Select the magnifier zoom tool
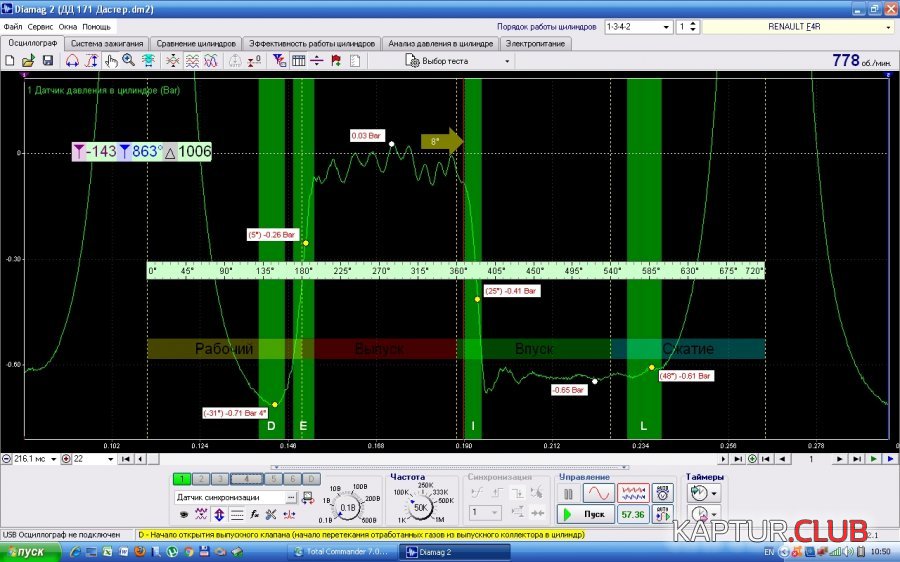900x562 pixels. click(x=129, y=60)
